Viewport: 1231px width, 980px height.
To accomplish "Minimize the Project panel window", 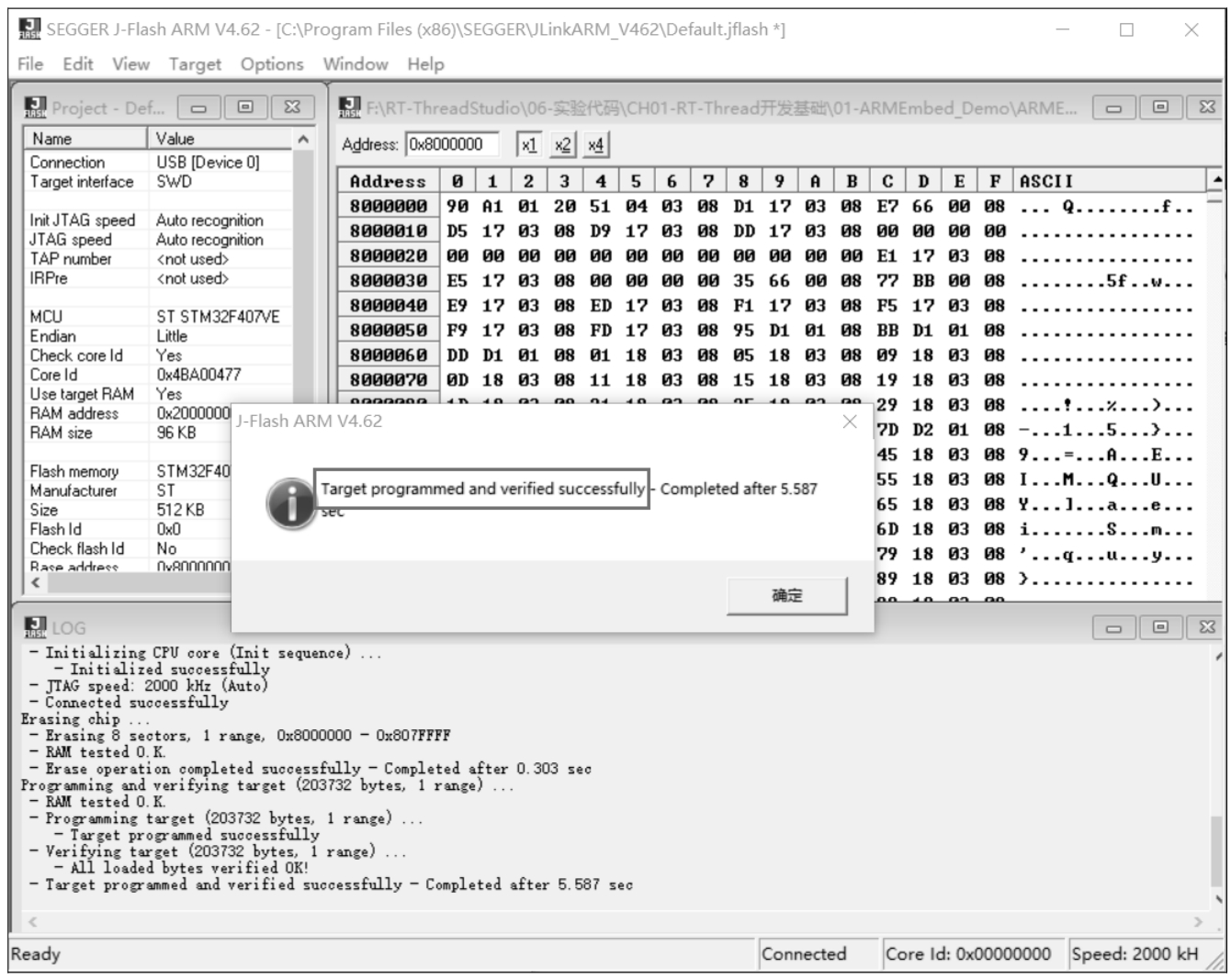I will (x=198, y=107).
